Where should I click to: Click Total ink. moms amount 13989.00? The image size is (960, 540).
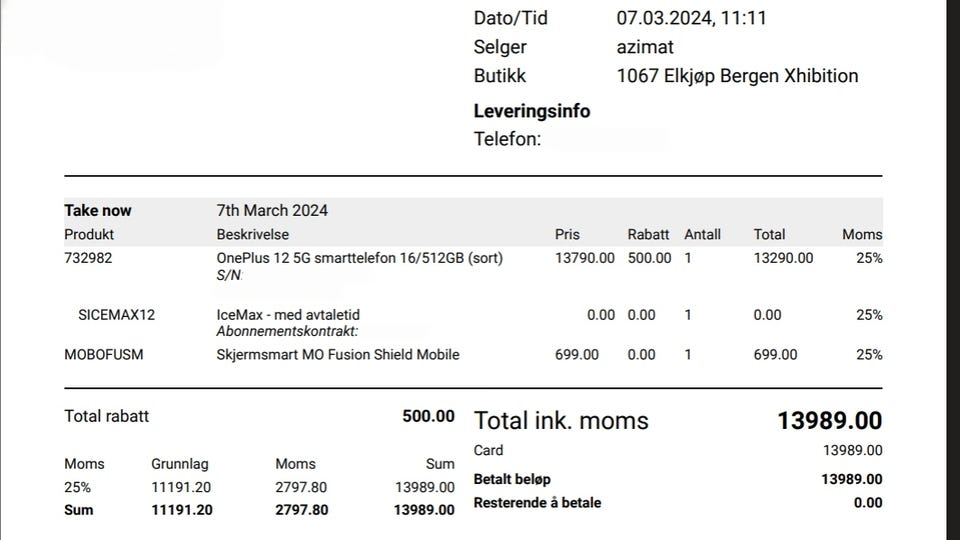pyautogui.click(x=829, y=421)
